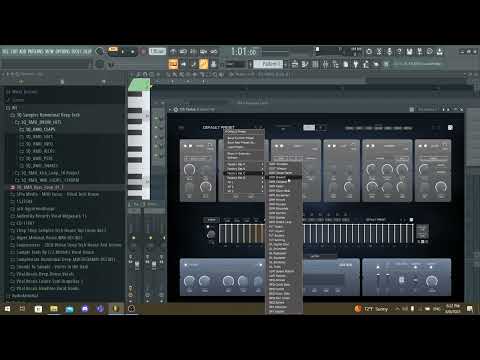Toggle recording countdown icon
The height and width of the screenshot is (360, 480).
coord(193,52)
